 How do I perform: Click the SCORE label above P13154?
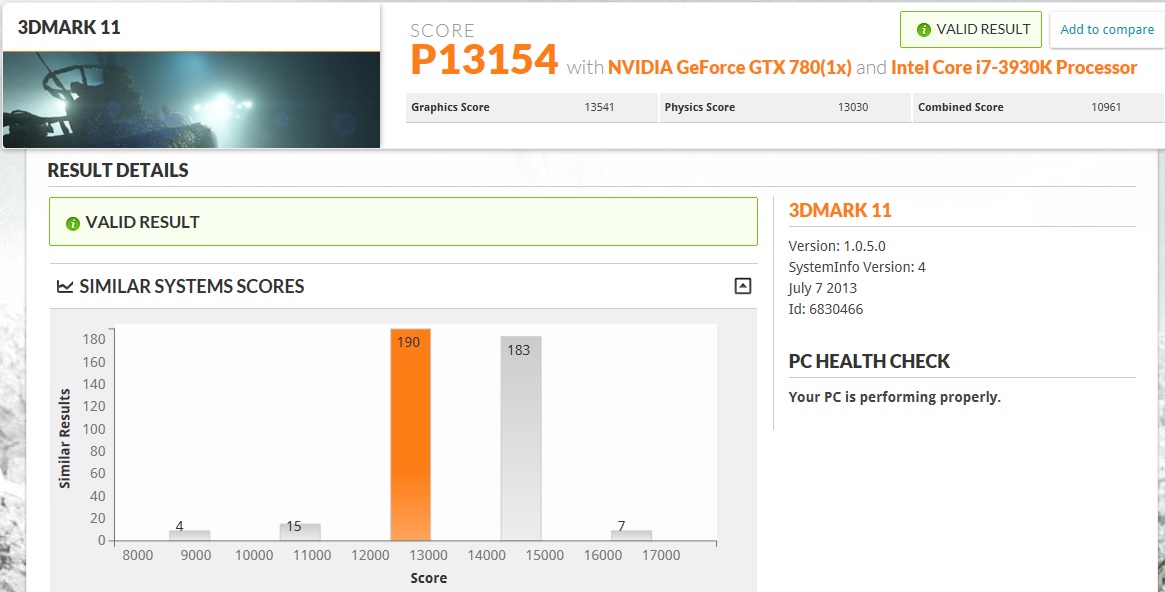pyautogui.click(x=442, y=30)
